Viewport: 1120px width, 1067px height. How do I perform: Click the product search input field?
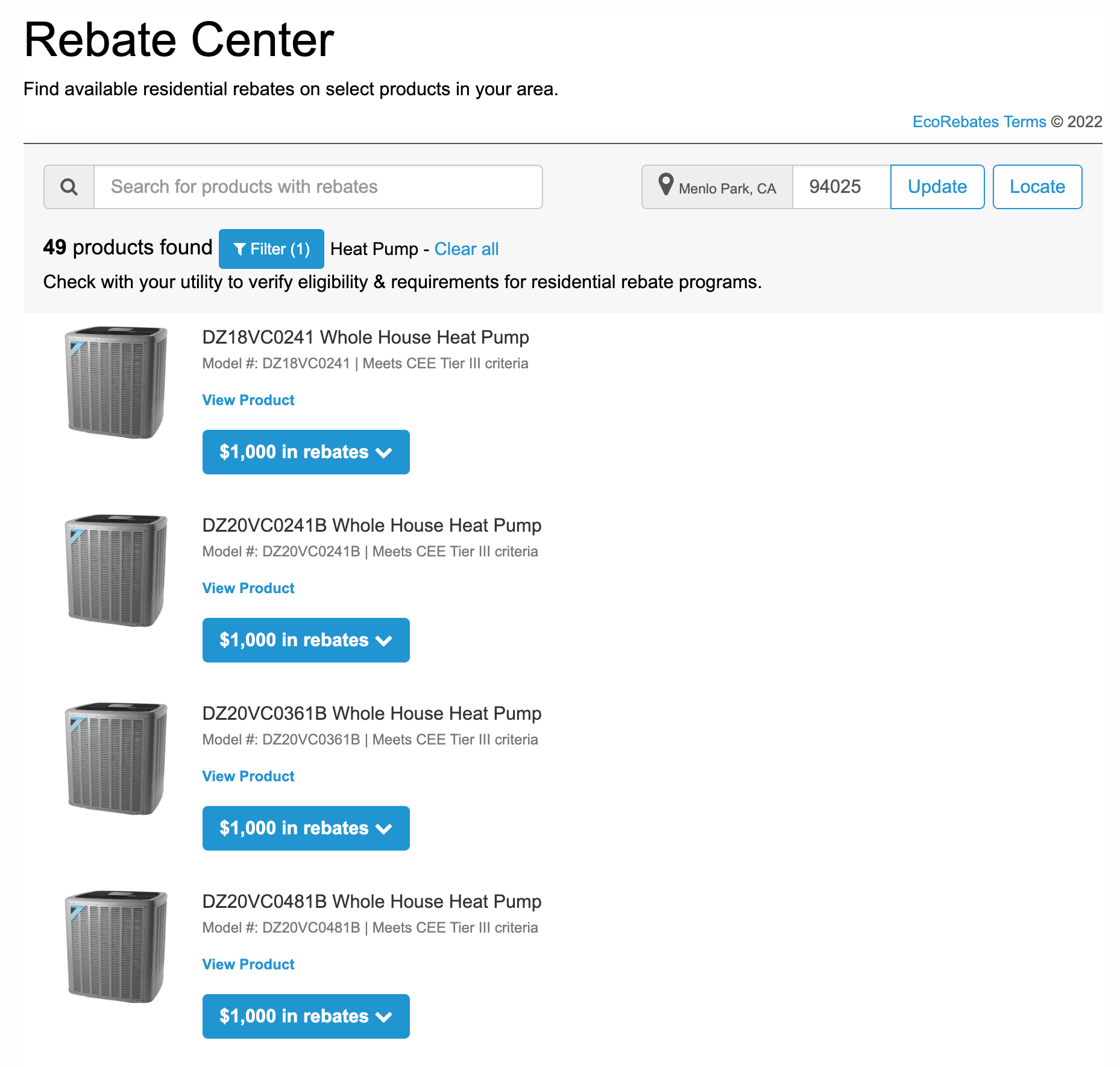(318, 187)
